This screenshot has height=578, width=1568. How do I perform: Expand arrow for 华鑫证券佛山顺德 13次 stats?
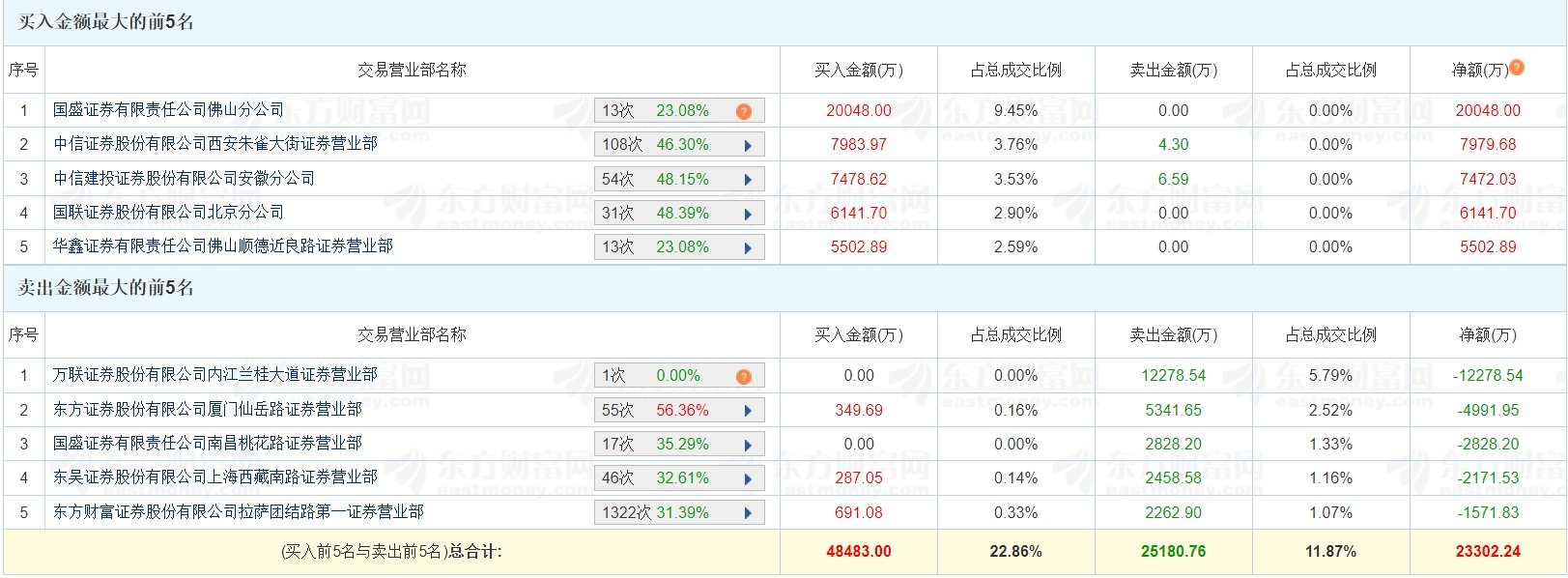[748, 248]
